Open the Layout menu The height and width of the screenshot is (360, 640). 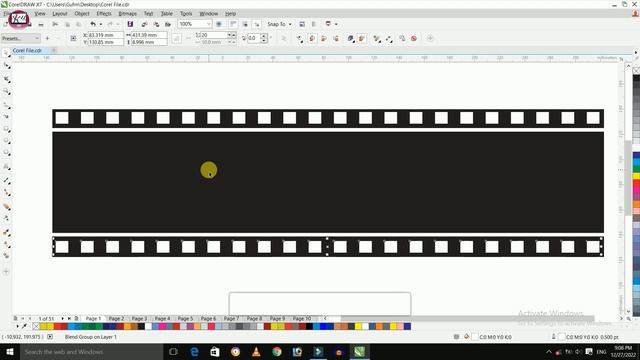click(x=60, y=13)
